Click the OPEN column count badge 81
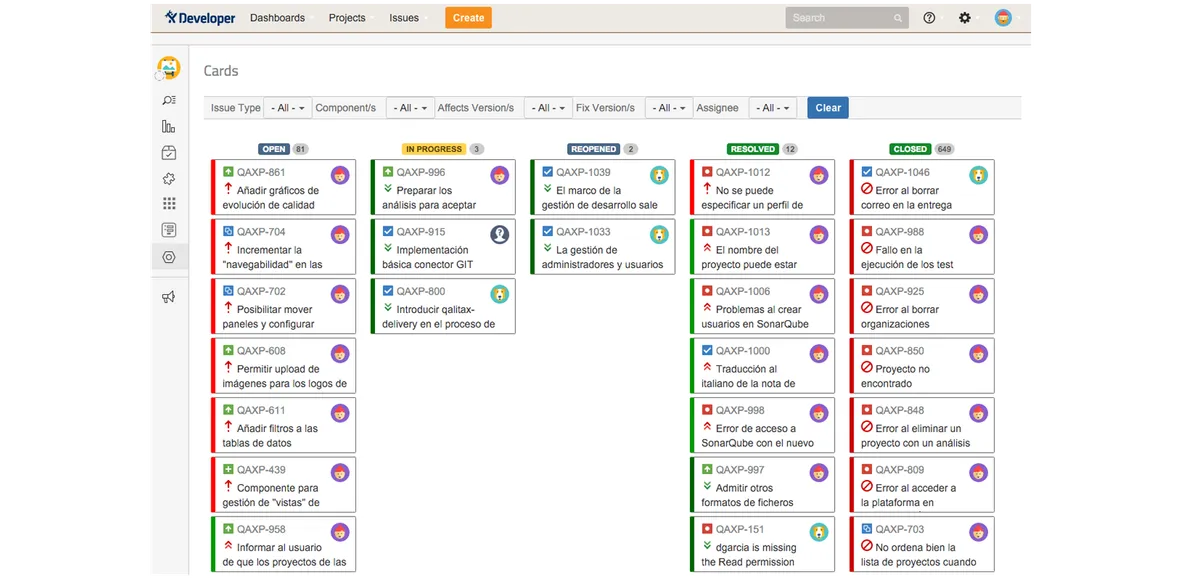This screenshot has height=587, width=1200. (x=301, y=149)
